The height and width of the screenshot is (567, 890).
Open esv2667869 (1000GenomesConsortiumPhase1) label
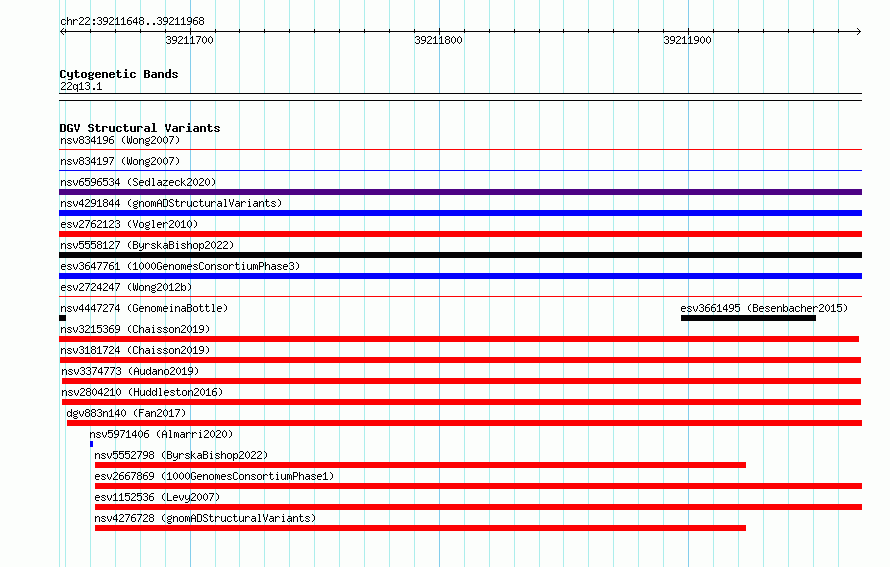[x=214, y=476]
